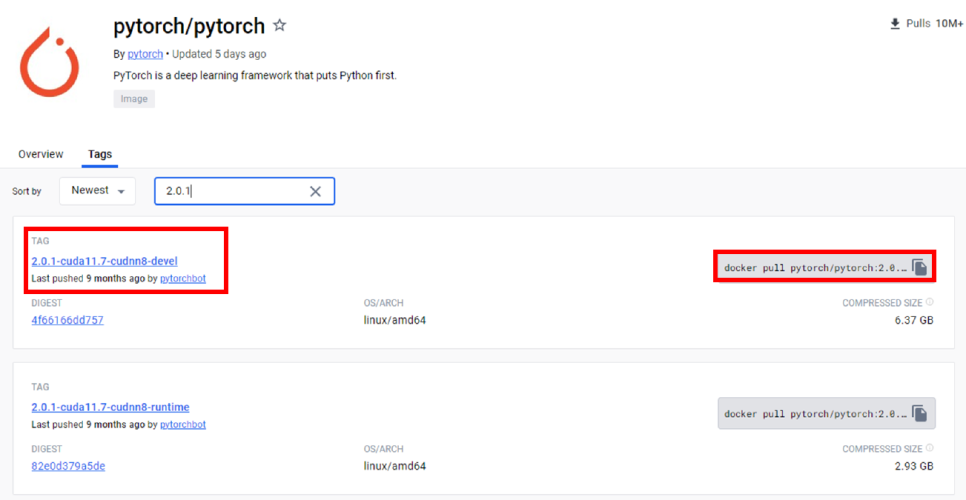Star the pytorch/pytorch repository
The image size is (966, 500).
point(280,26)
